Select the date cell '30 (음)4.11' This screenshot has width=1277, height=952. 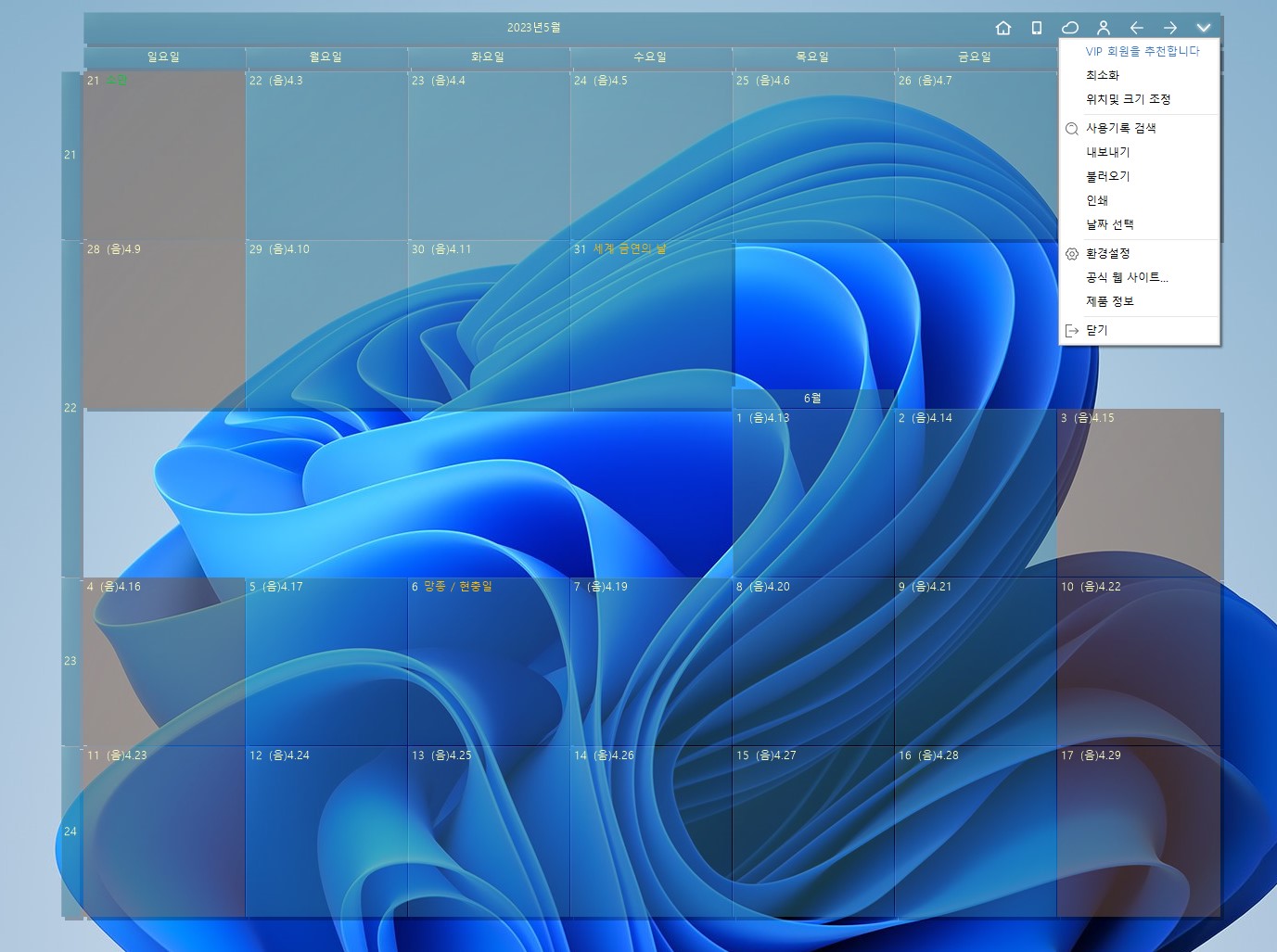point(489,324)
